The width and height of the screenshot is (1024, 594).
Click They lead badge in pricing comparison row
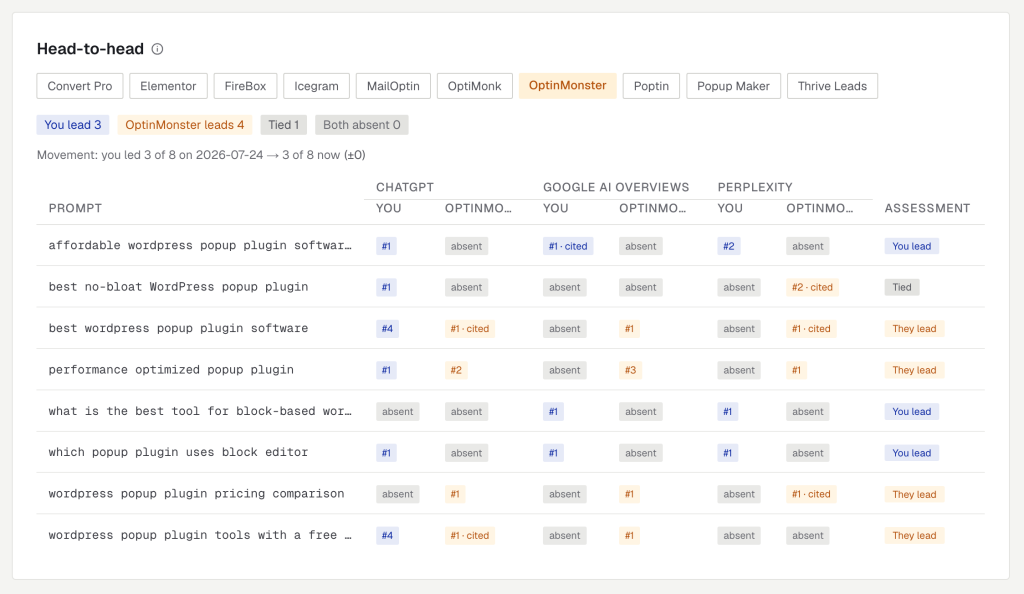click(914, 494)
